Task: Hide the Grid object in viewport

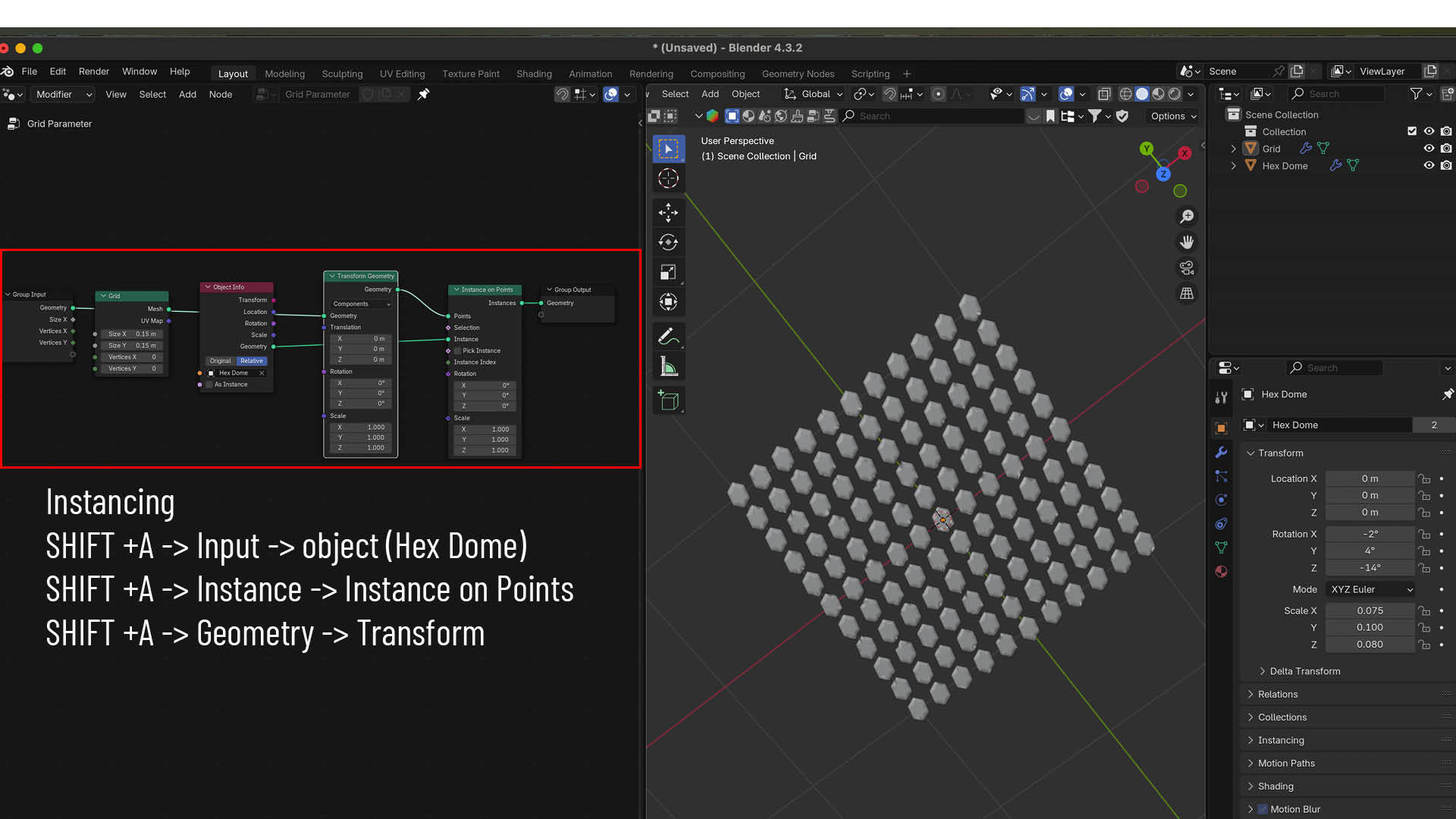Action: (x=1429, y=149)
